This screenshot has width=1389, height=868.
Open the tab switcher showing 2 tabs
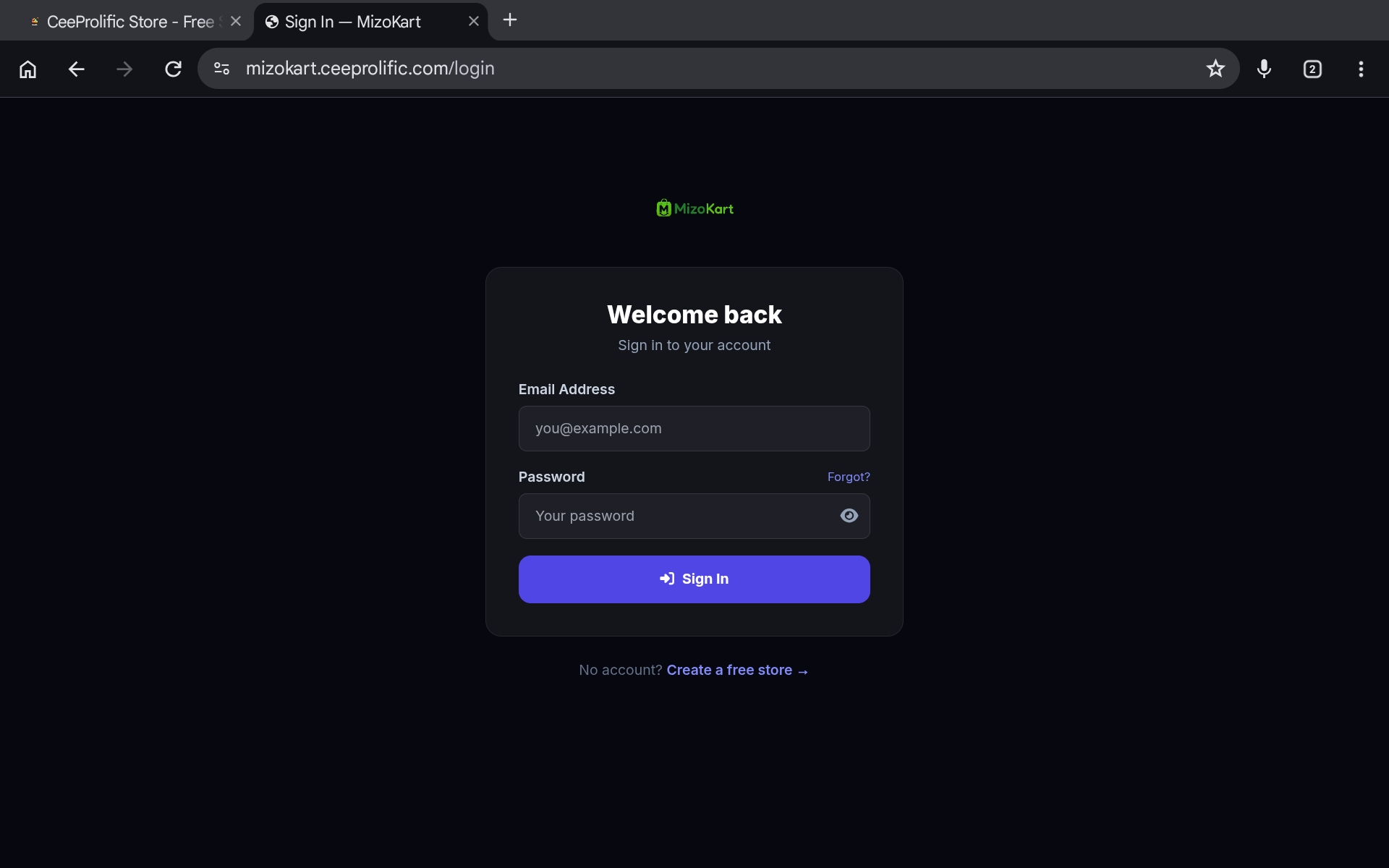tap(1312, 69)
